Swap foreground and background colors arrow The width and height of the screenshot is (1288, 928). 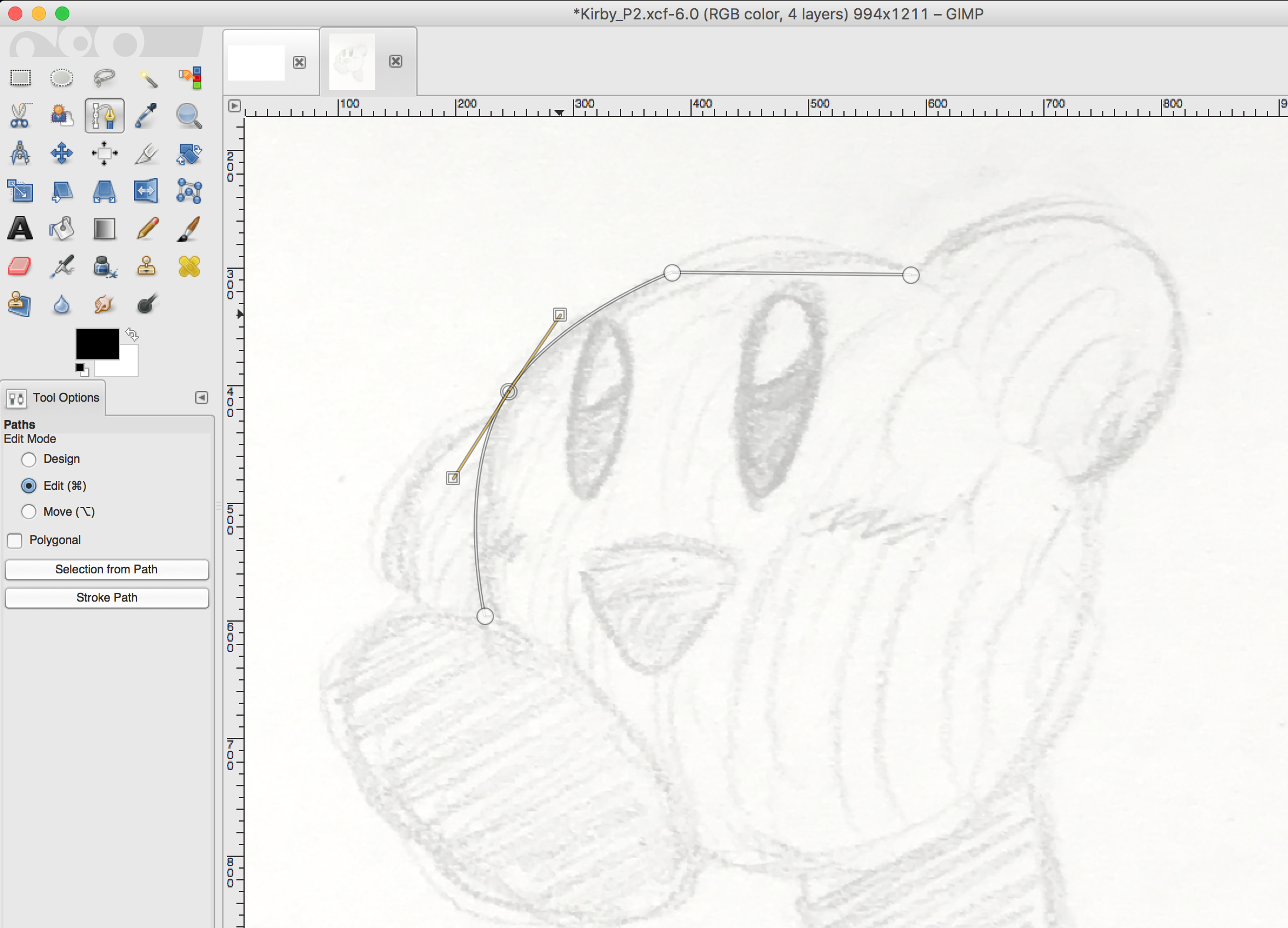coord(132,335)
